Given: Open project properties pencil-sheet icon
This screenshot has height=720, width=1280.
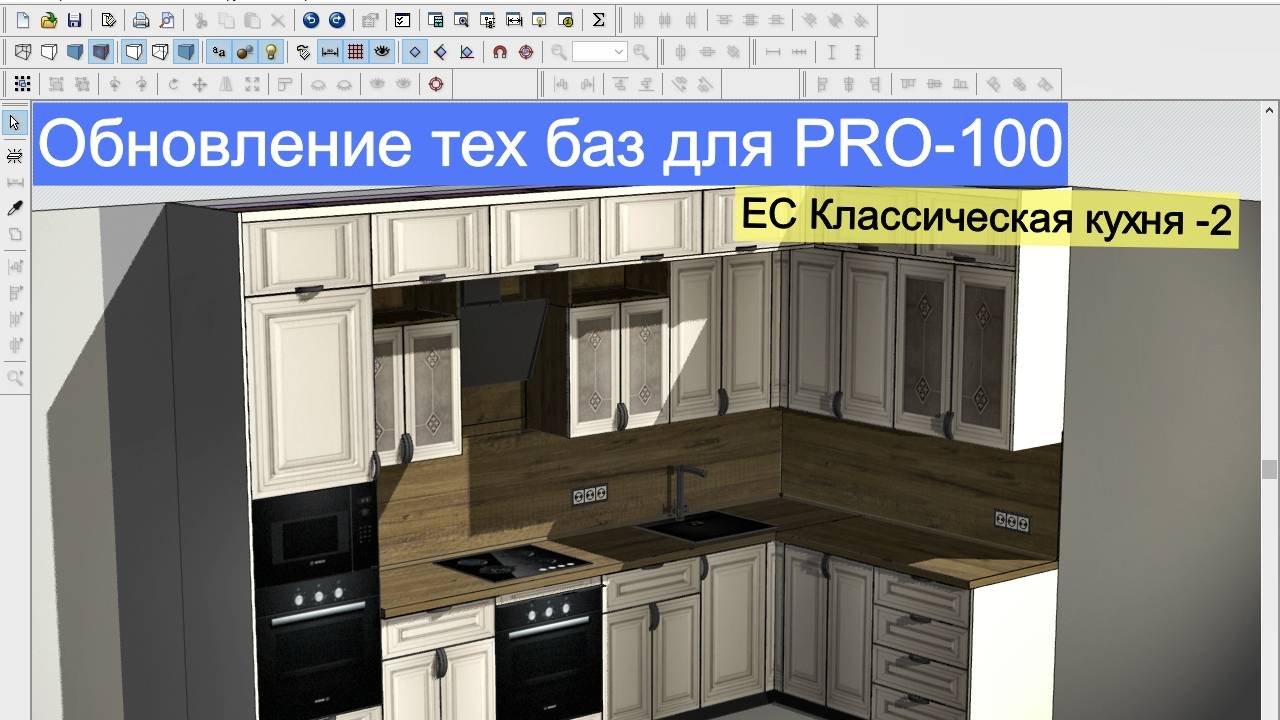Looking at the screenshot, I should (x=108, y=20).
